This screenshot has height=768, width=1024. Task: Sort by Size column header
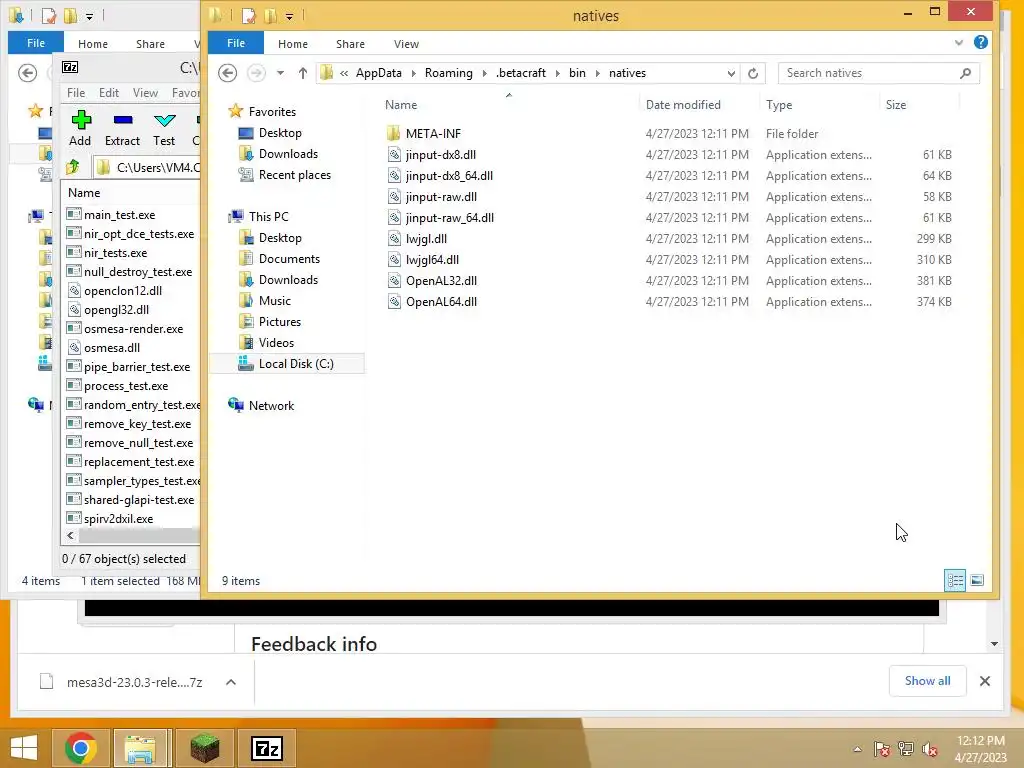(895, 104)
